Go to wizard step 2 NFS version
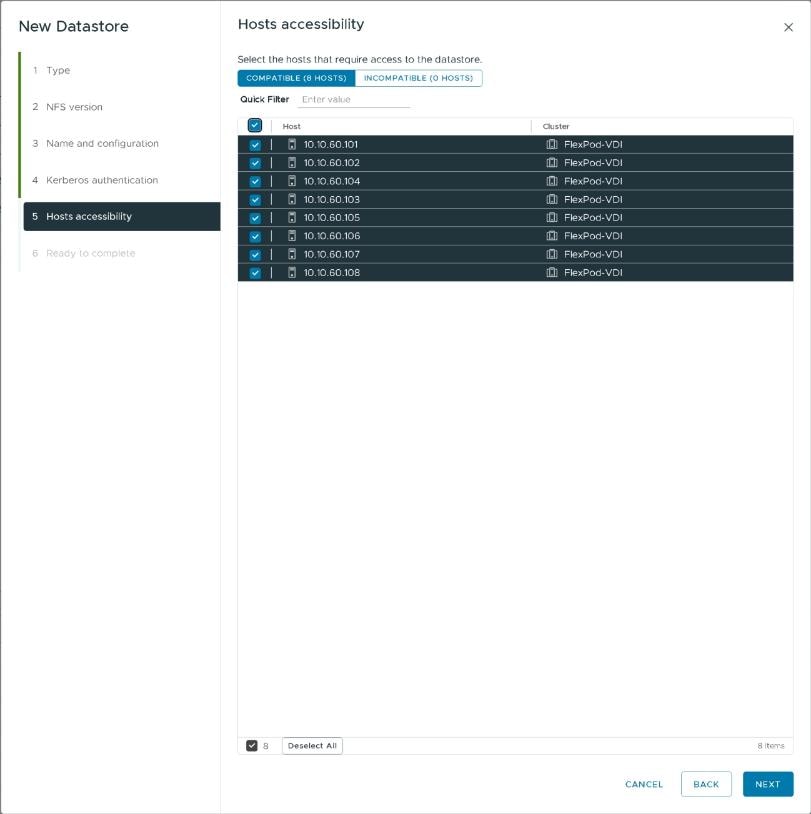This screenshot has height=814, width=811. (67, 107)
